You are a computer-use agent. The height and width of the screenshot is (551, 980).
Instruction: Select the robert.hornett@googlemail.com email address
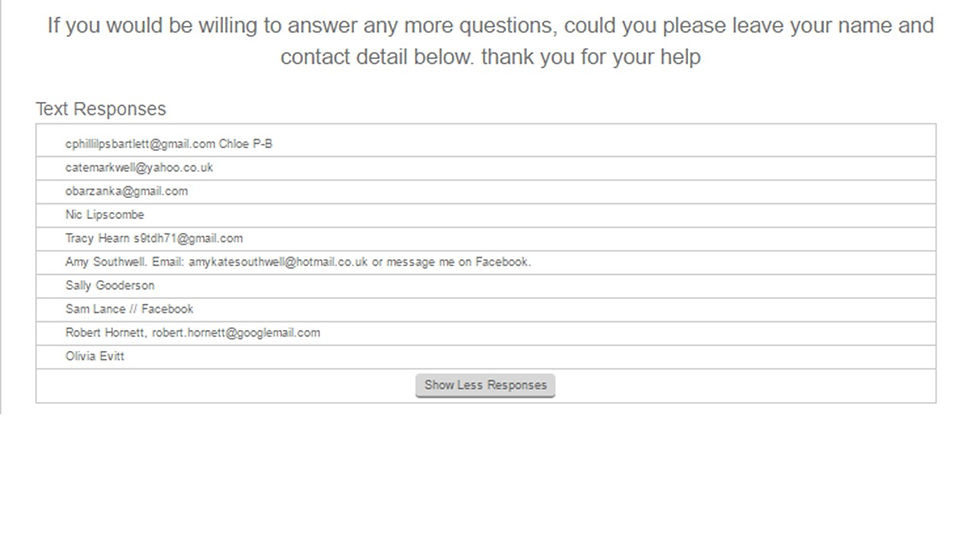point(236,333)
